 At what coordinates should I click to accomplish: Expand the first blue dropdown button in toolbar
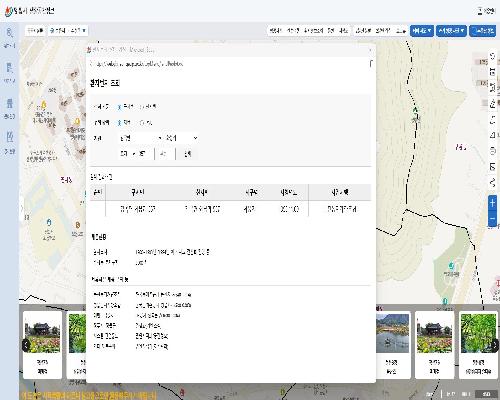pos(422,31)
